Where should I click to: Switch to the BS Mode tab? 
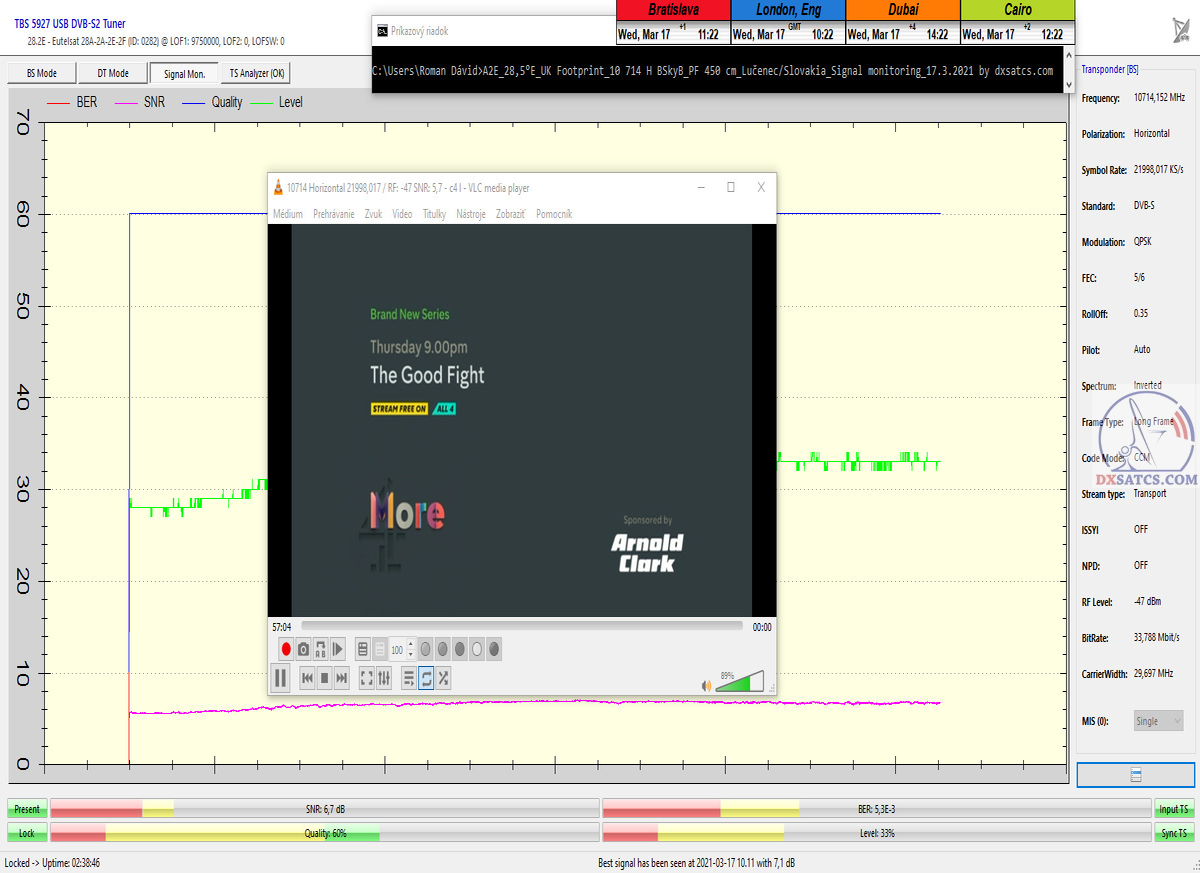point(41,73)
